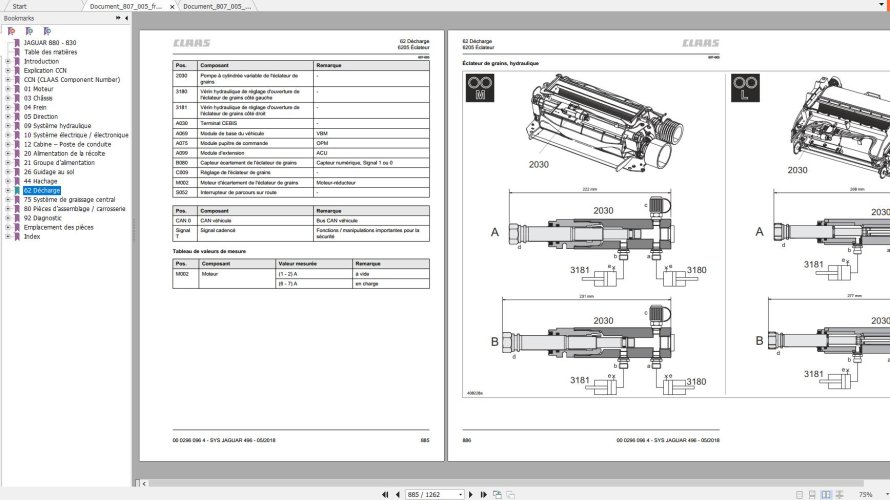Expand the Explication CCN bookmark

[x=8, y=70]
